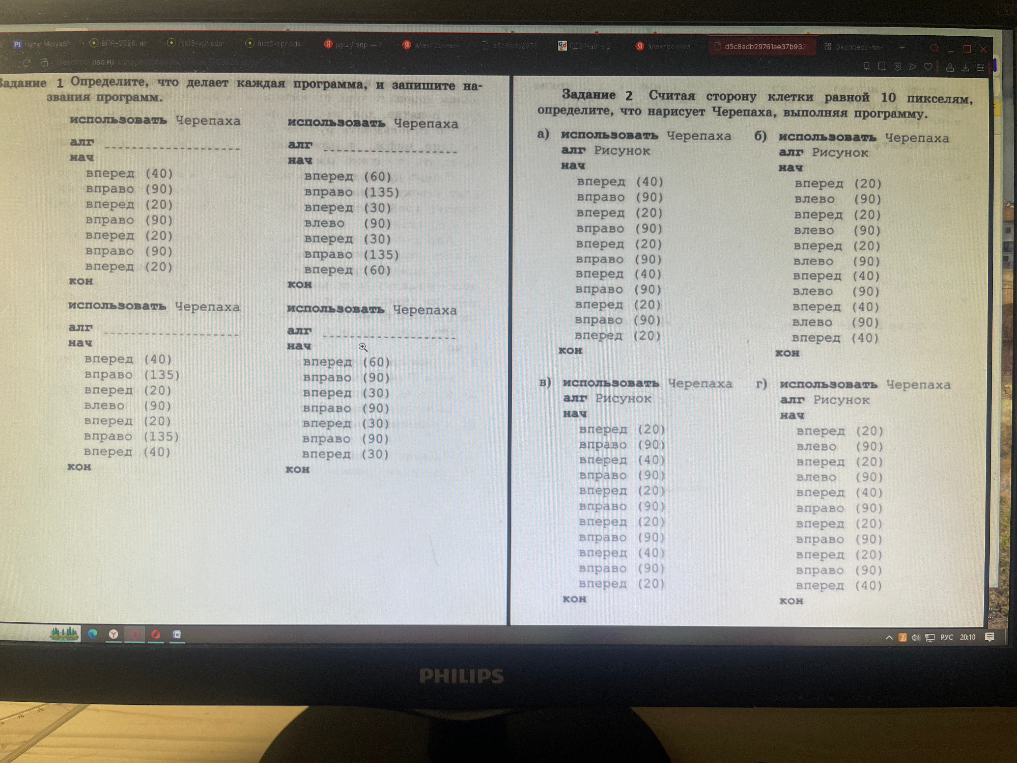
Task: Open the volume speaker tray icon
Action: (x=916, y=638)
